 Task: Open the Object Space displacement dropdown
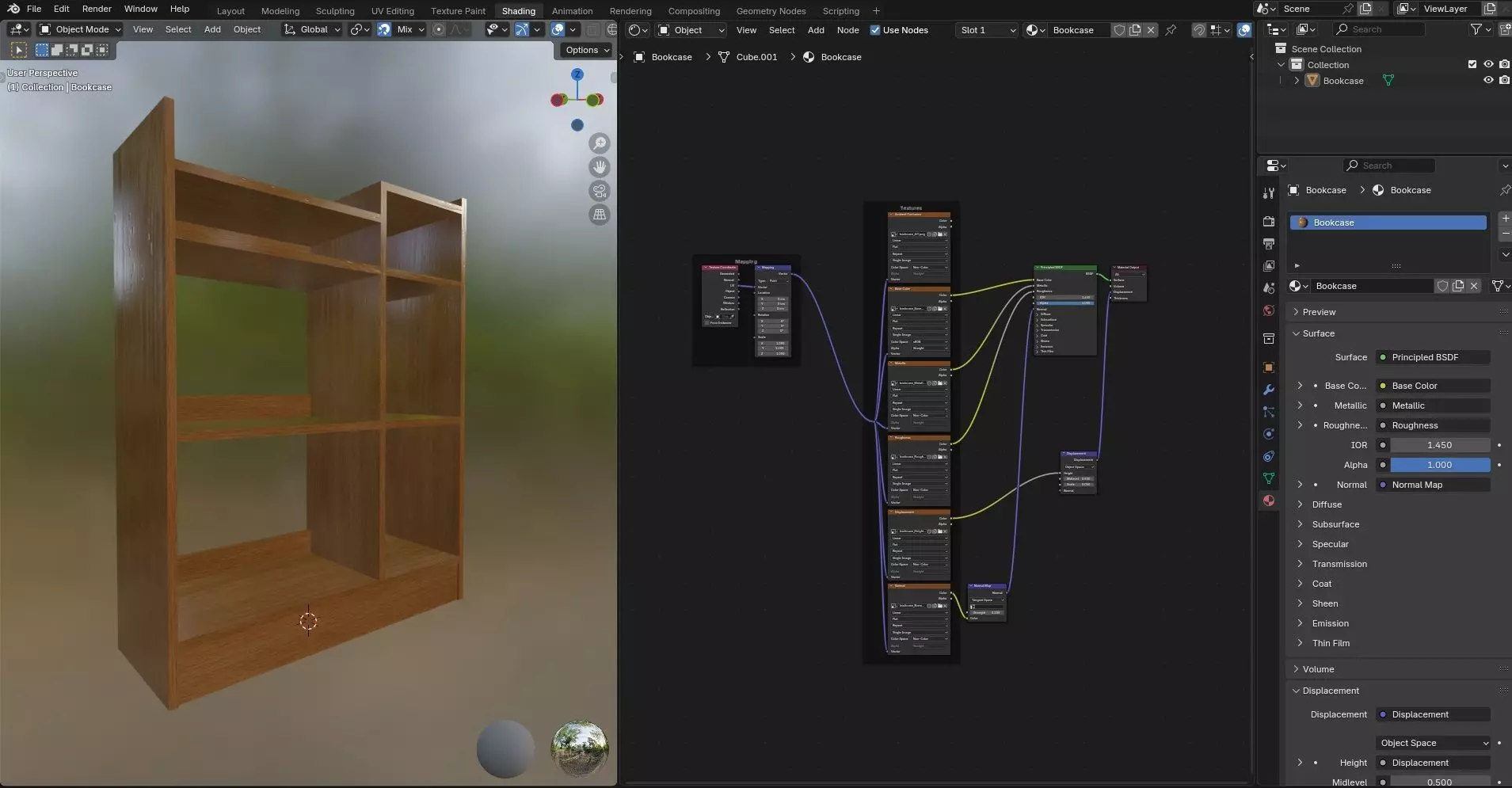click(1434, 743)
